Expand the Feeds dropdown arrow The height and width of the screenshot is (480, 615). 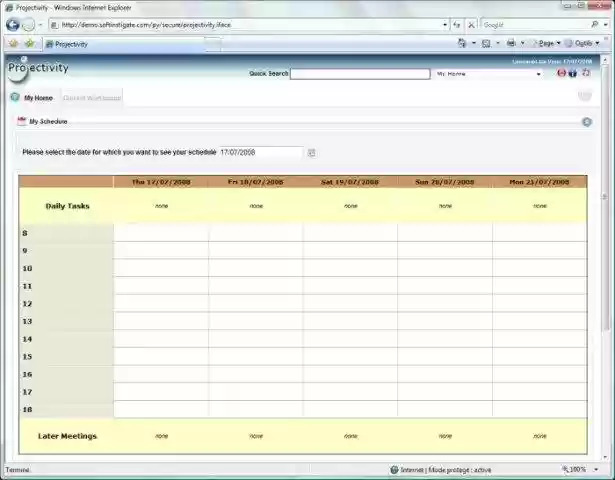498,43
